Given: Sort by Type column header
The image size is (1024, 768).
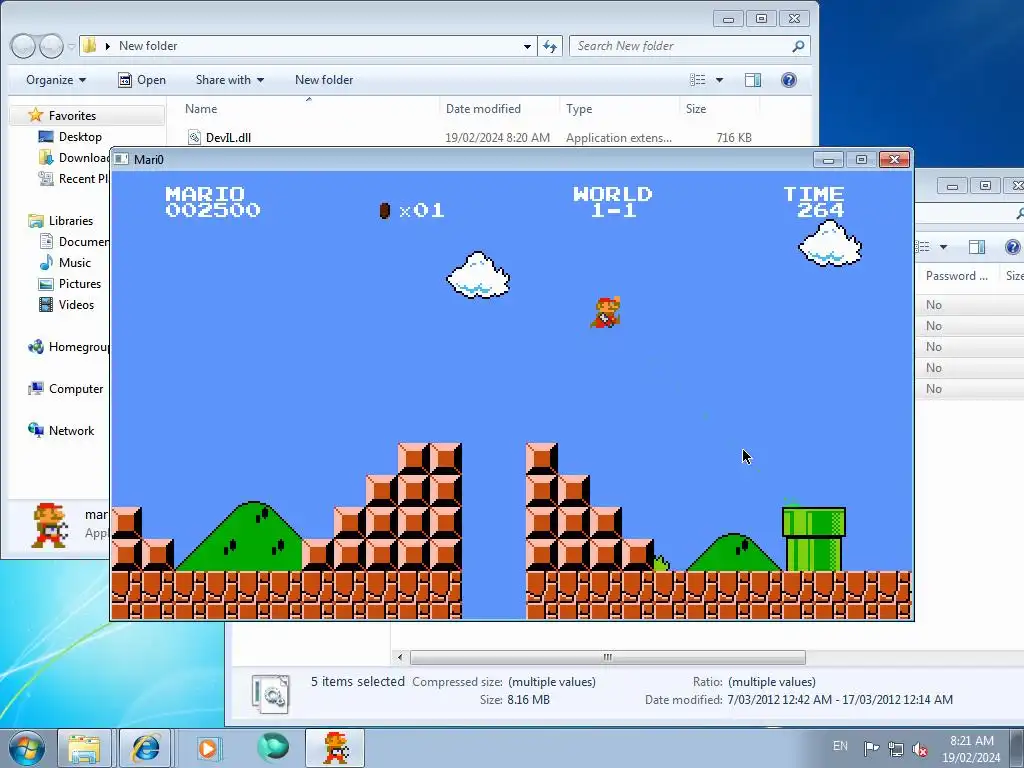Looking at the screenshot, I should tap(579, 109).
